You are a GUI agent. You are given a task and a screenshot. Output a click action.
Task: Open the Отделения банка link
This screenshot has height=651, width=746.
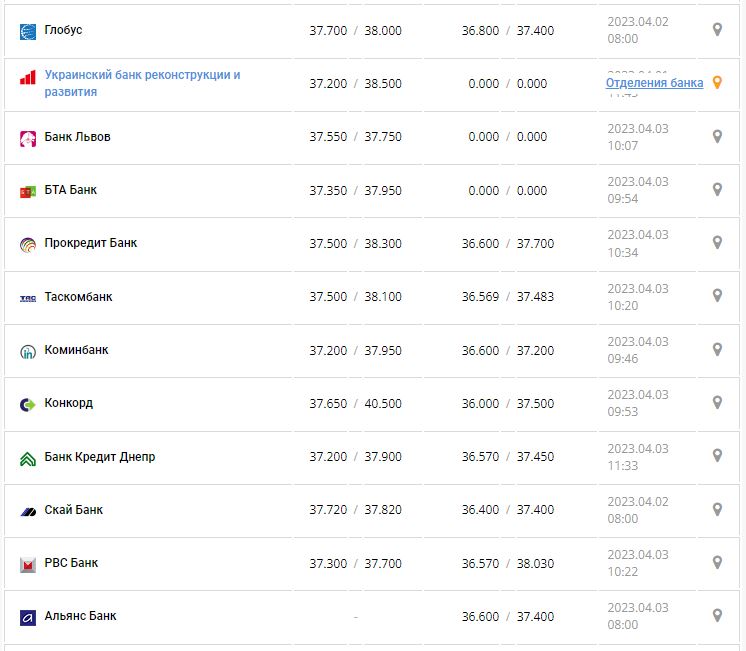click(654, 83)
